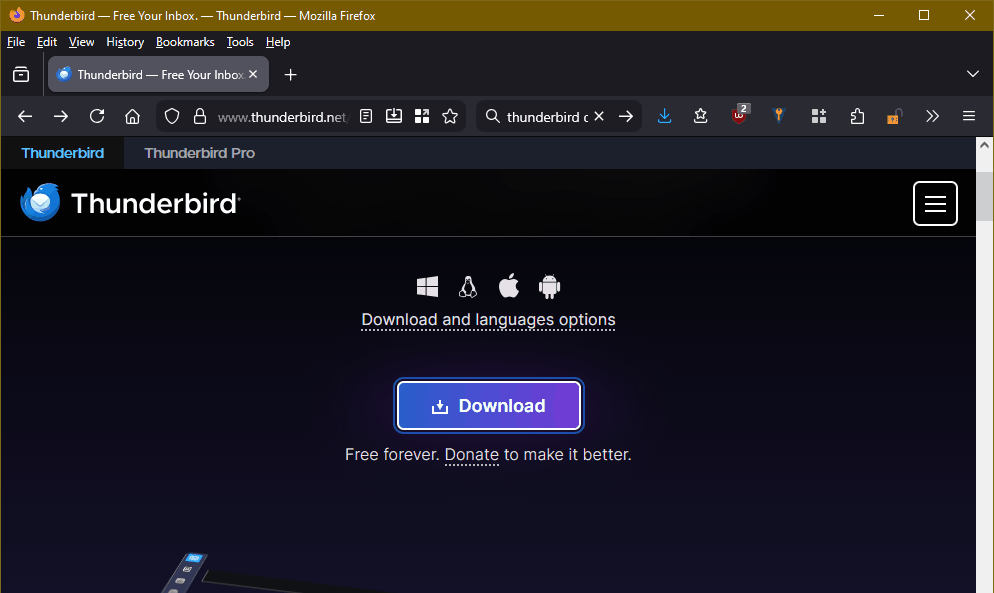Follow the Donate link

472,455
